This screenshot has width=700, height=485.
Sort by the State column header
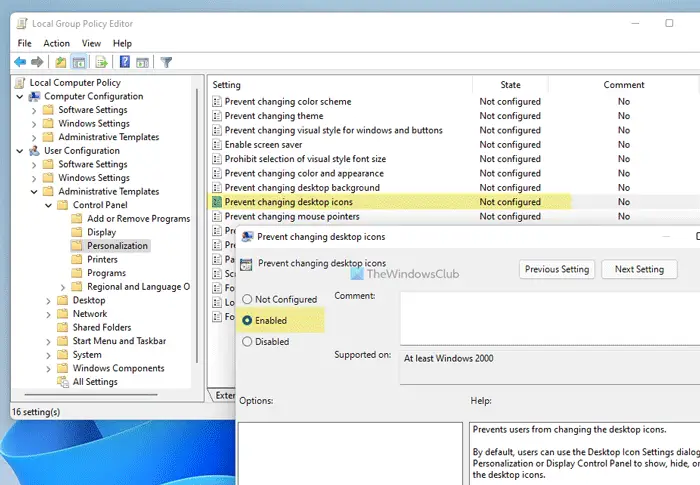(x=510, y=85)
